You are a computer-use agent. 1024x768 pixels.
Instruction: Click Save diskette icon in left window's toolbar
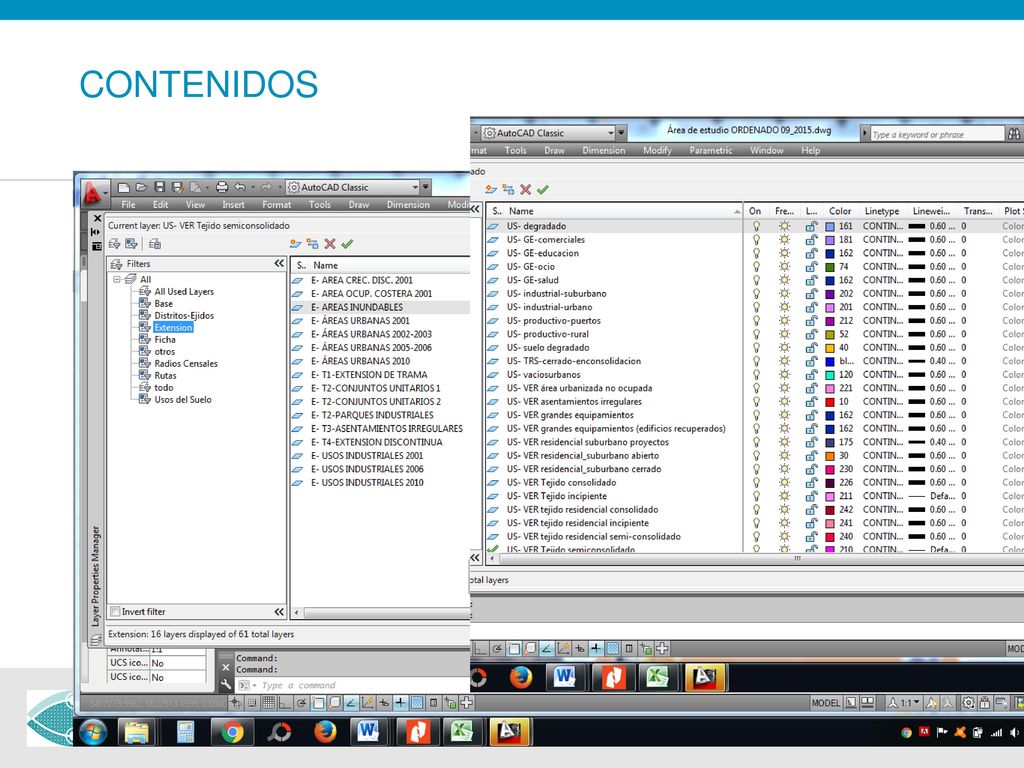[159, 187]
